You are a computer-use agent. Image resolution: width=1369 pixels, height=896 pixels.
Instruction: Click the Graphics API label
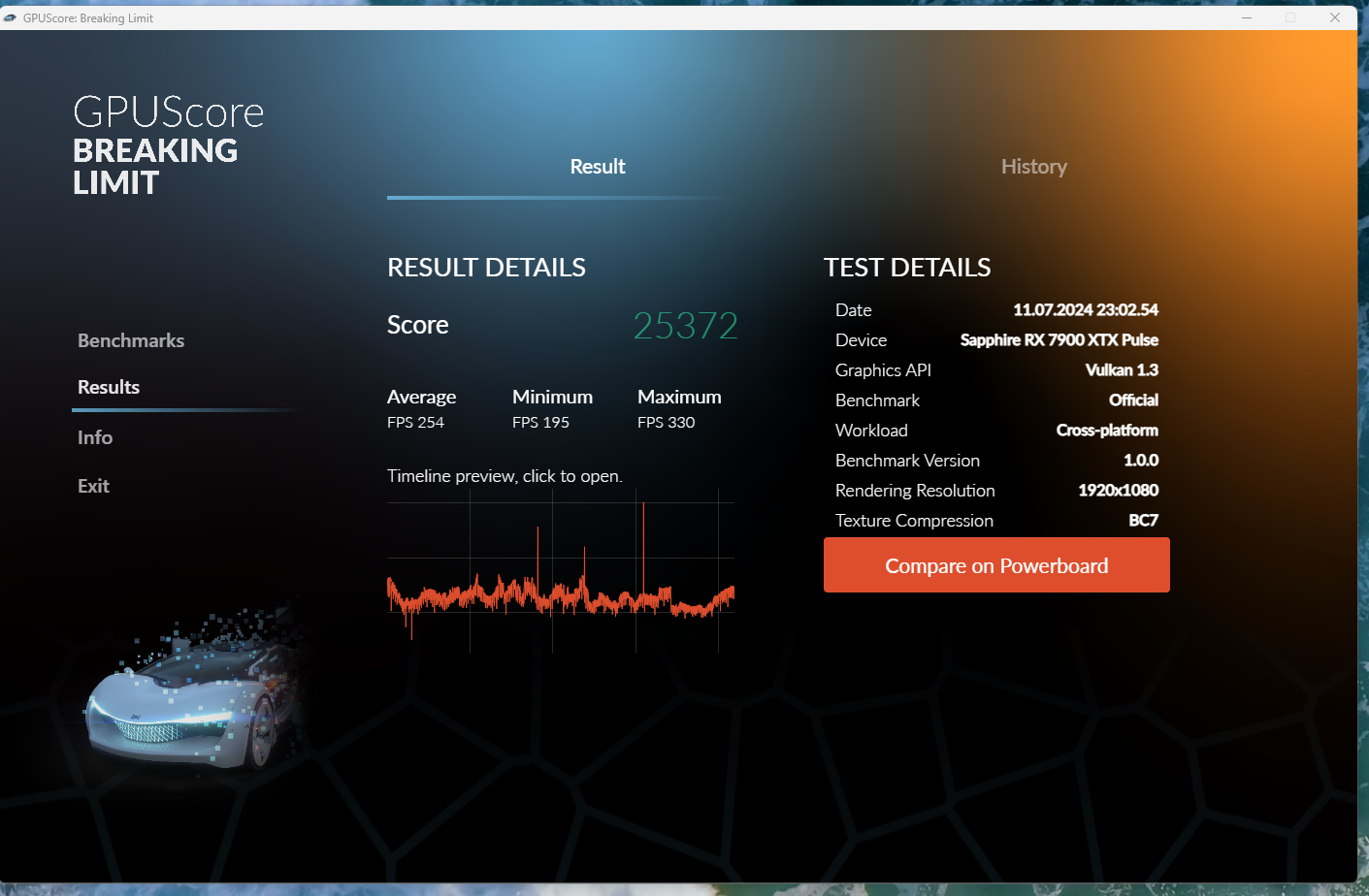click(883, 370)
